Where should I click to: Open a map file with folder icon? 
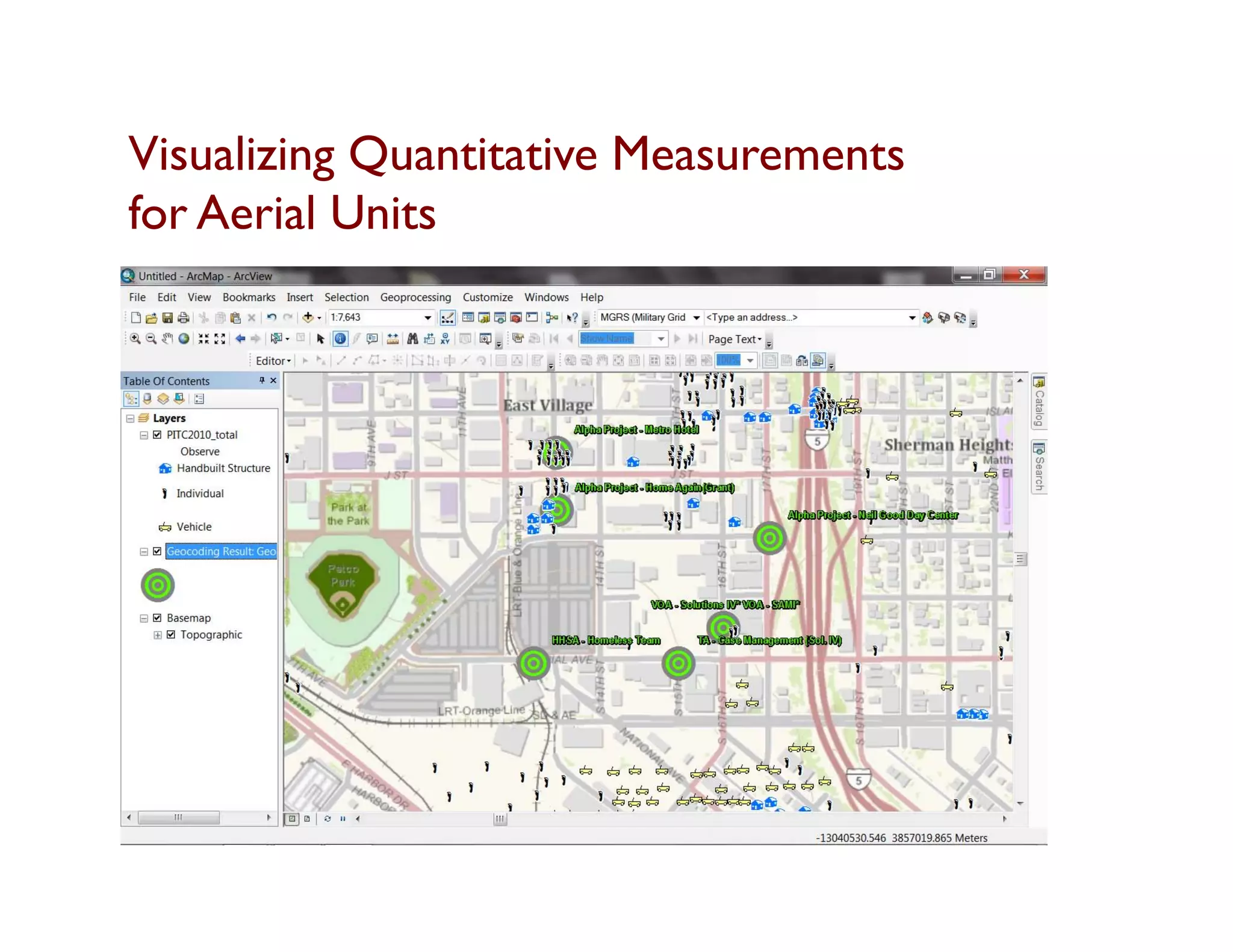click(x=152, y=318)
